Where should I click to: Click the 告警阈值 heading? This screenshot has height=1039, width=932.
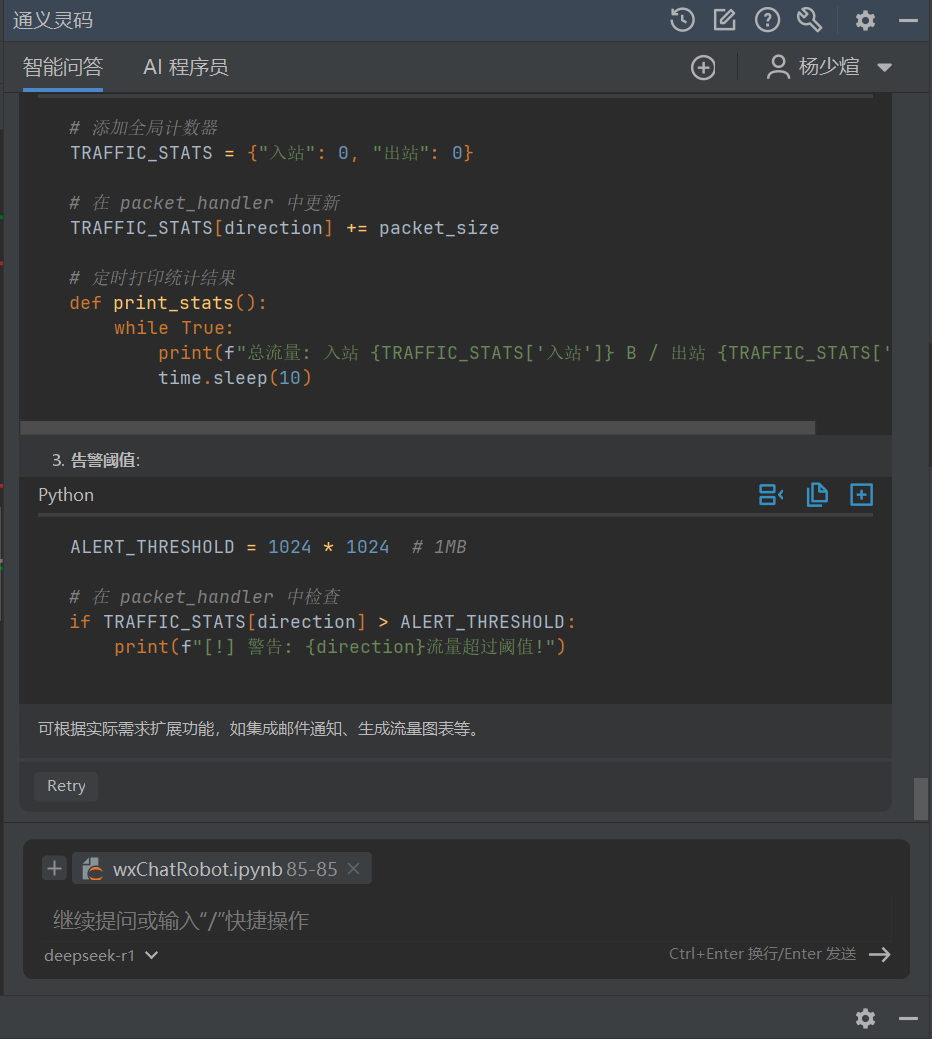pos(105,460)
